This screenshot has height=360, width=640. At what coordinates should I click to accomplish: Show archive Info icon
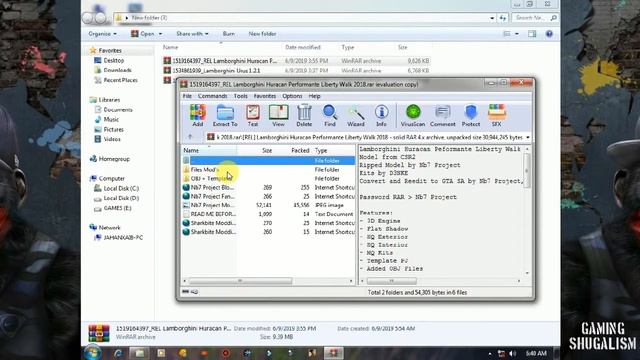click(381, 115)
